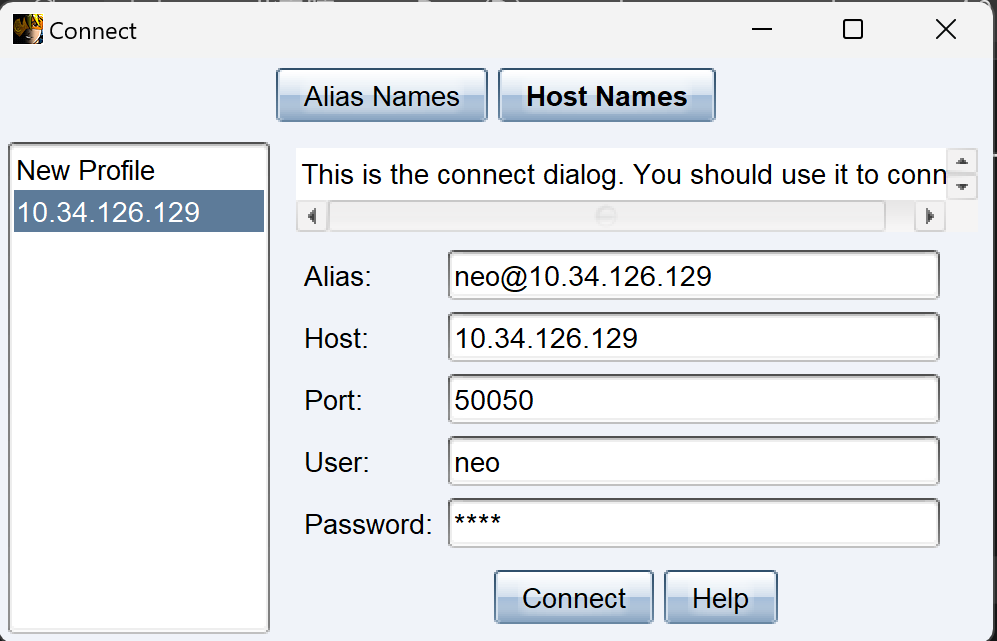
Task: Select the 10.34.126.129 profile
Action: tap(139, 211)
